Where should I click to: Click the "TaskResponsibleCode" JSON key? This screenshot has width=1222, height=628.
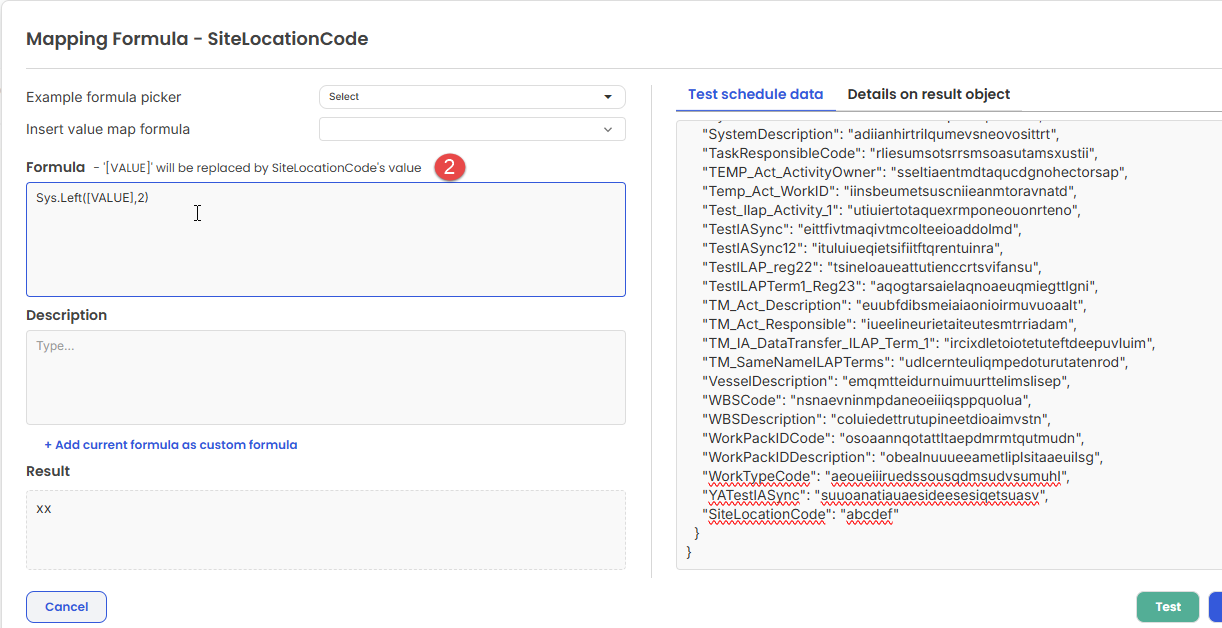[x=780, y=153]
